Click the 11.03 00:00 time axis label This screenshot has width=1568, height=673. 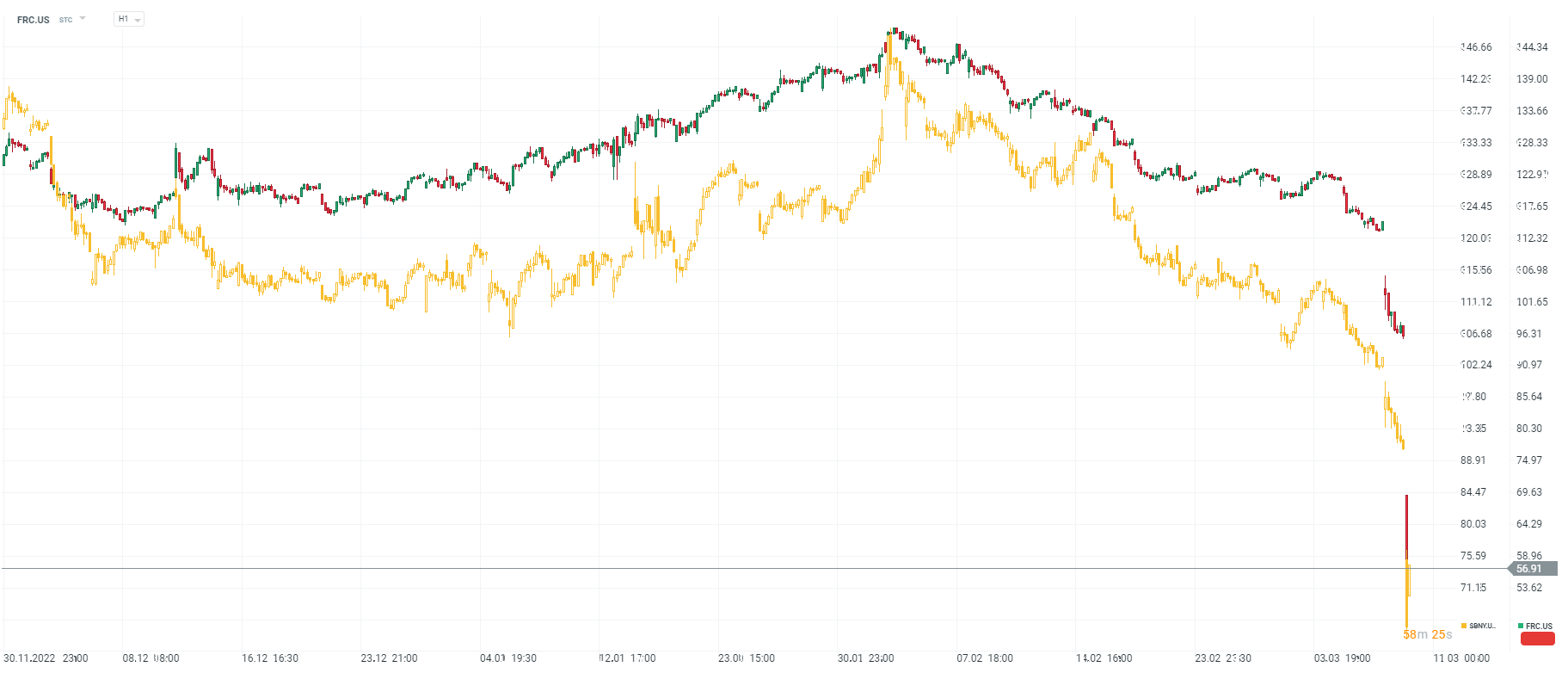[x=1461, y=658]
